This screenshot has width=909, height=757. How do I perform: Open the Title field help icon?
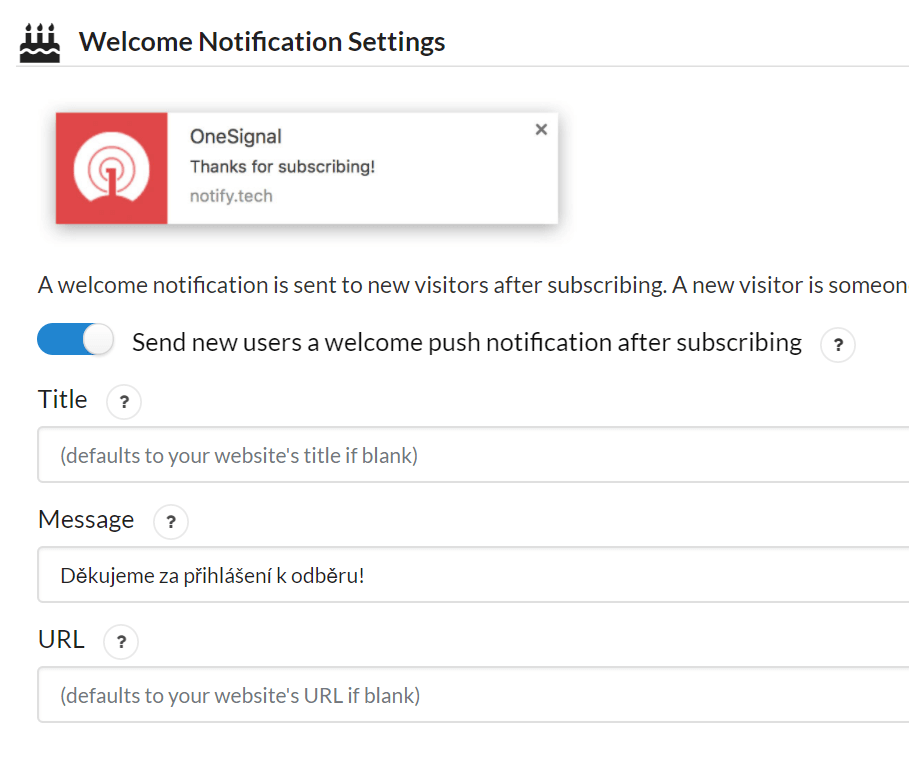[124, 402]
